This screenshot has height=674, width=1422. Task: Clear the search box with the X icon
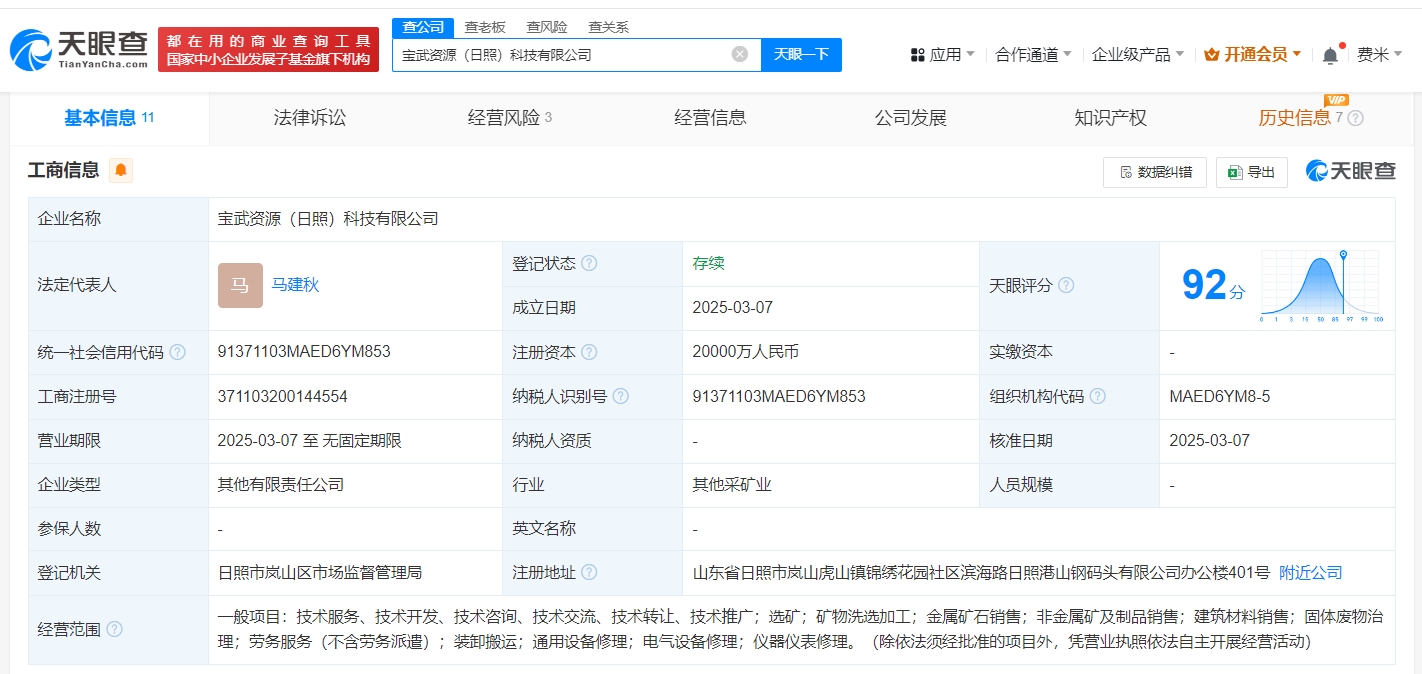click(739, 54)
